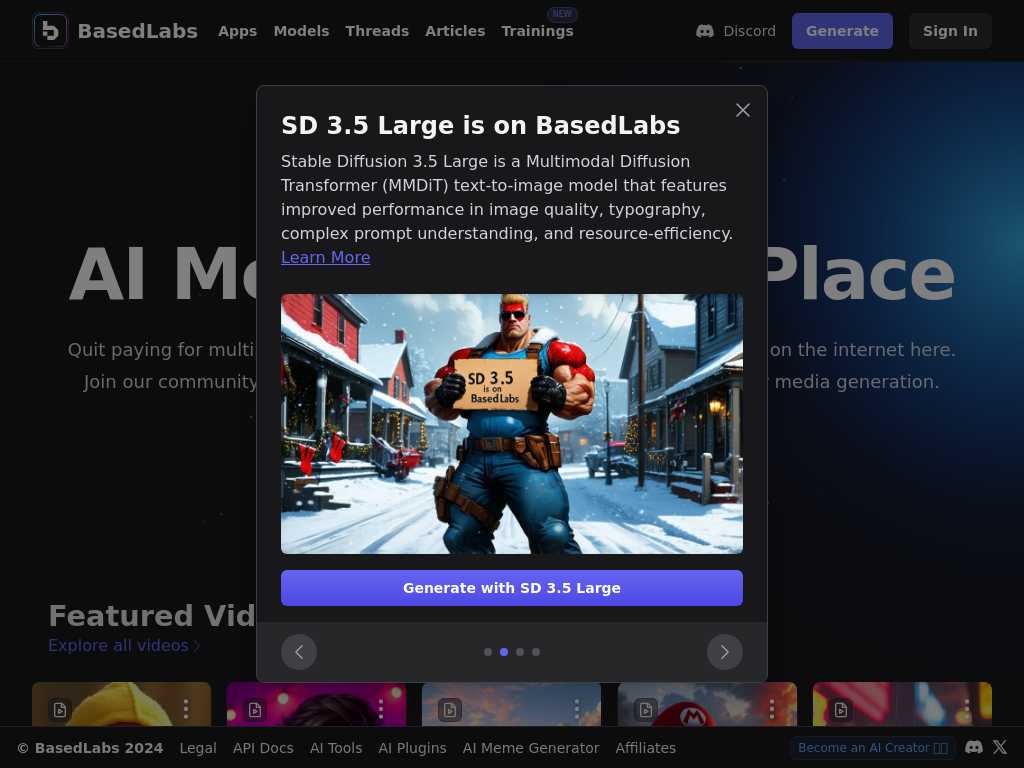The width and height of the screenshot is (1024, 768).
Task: Open options menu on neon red card
Action: [967, 709]
